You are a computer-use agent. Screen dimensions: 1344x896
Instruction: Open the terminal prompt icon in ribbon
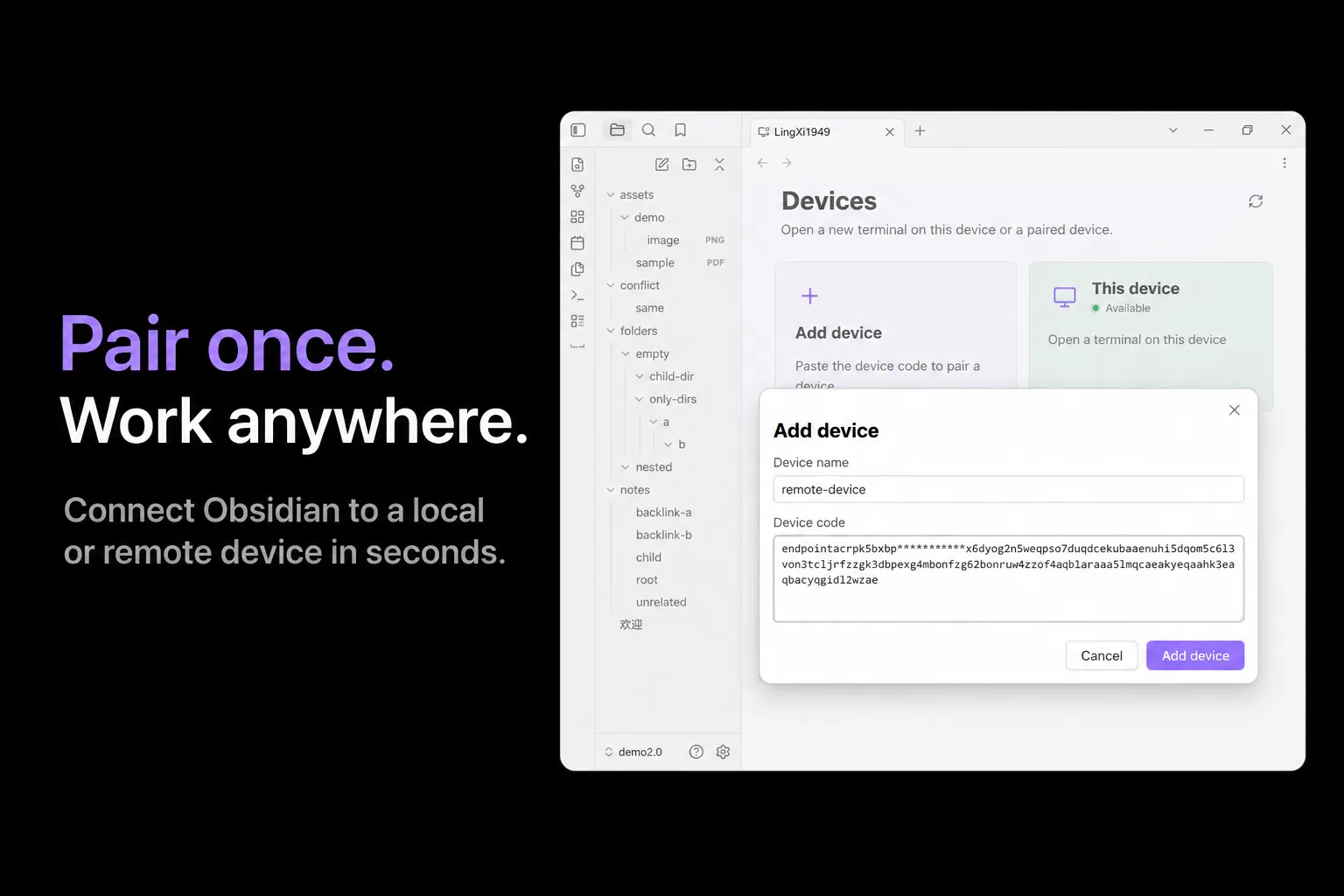click(577, 296)
